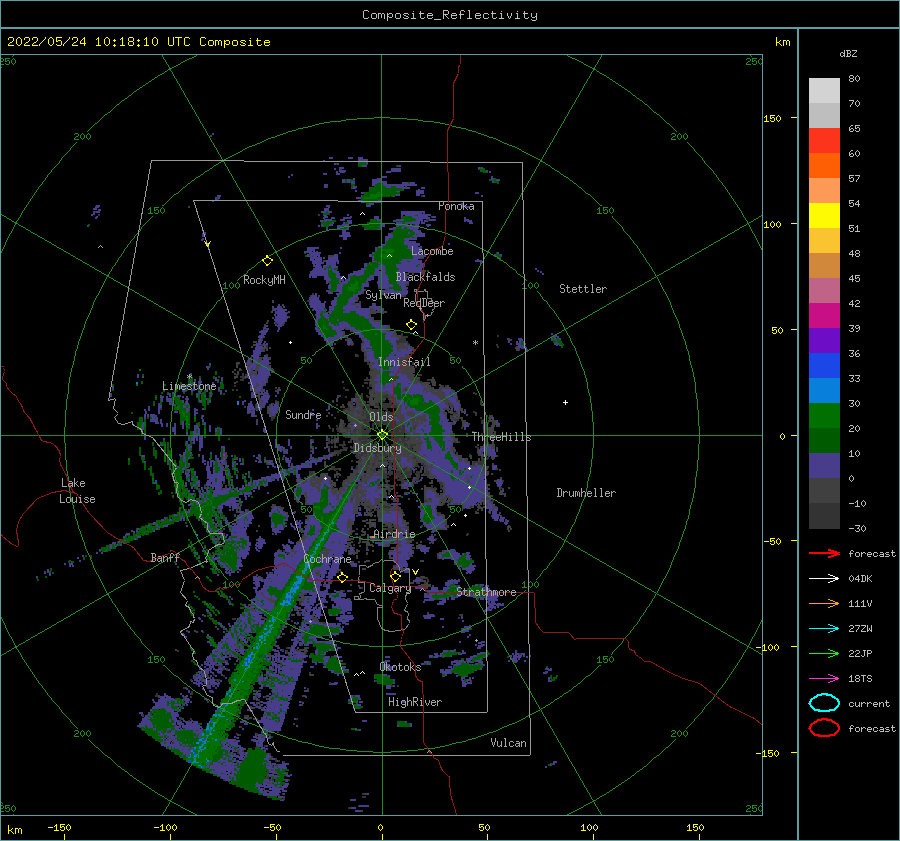Click the Vulcan town label
The height and width of the screenshot is (841, 900).
[x=508, y=743]
